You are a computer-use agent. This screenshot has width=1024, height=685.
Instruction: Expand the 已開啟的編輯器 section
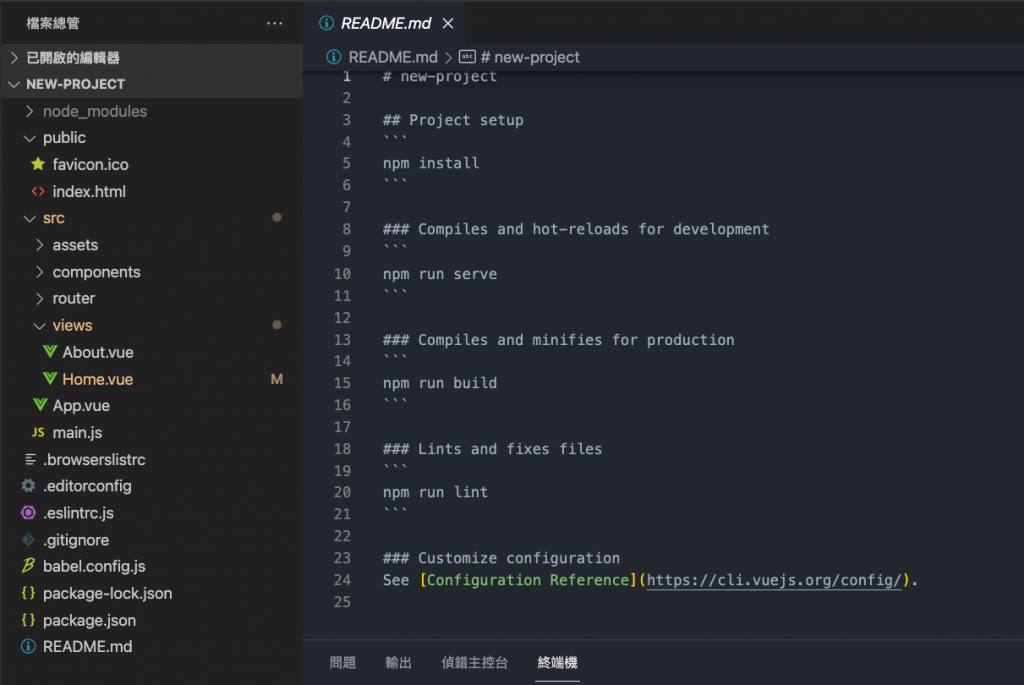72,58
